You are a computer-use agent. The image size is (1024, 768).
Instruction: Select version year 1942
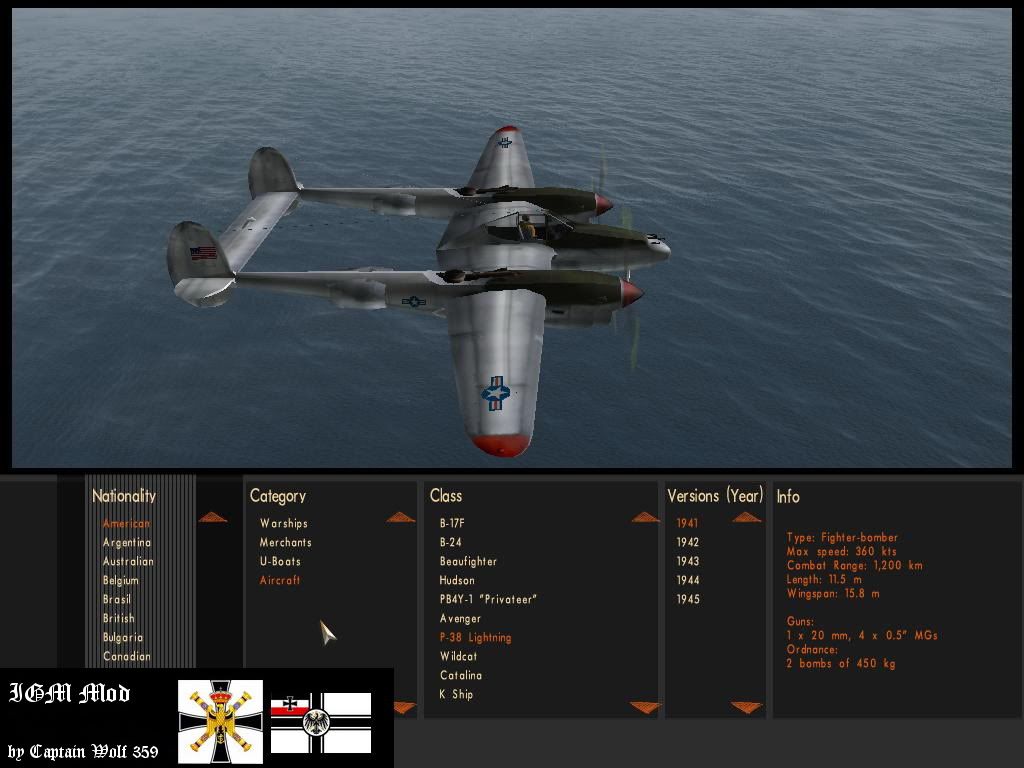[688, 542]
